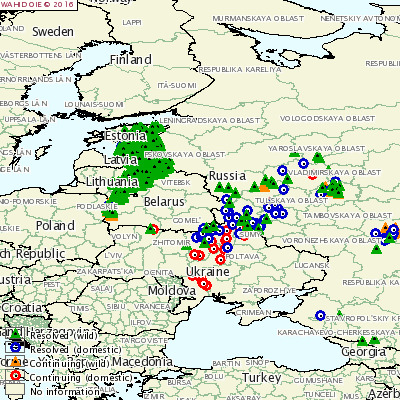Click the green triangles above Georgia label
Image resolution: width=400 pixels, height=400 pixels.
[368, 341]
